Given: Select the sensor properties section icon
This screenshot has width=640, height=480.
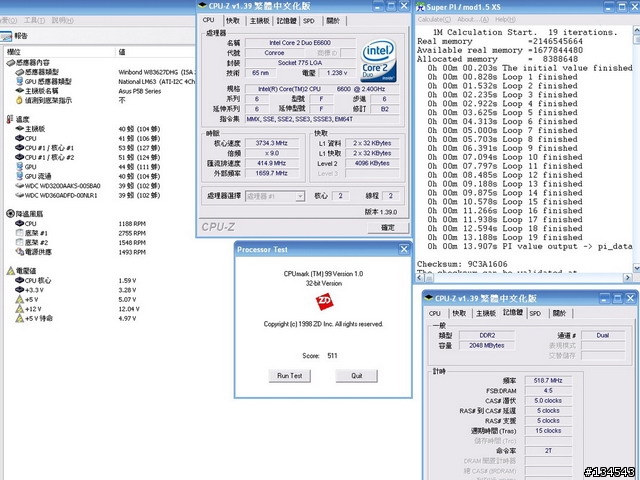Looking at the screenshot, I should point(11,62).
